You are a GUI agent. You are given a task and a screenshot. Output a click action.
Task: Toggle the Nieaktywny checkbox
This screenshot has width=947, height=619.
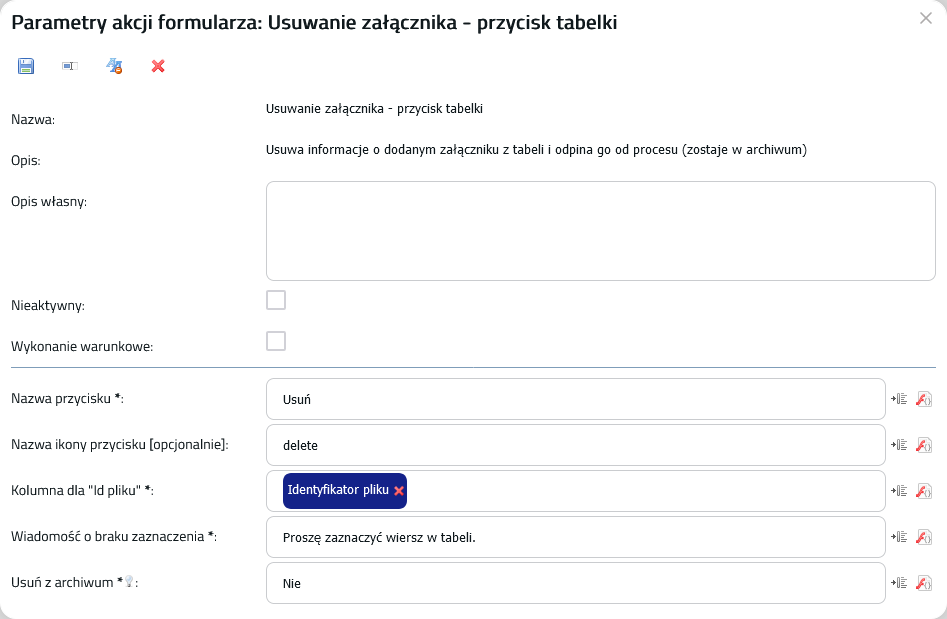click(x=276, y=300)
